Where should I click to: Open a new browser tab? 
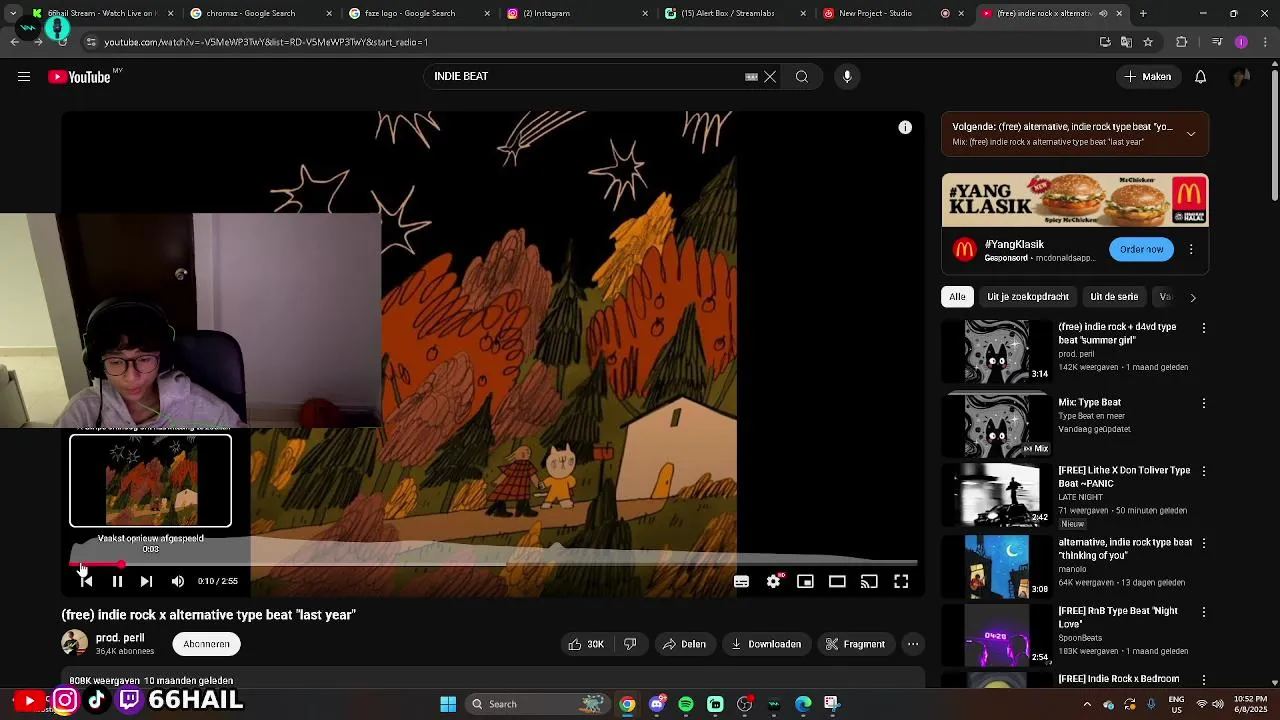[1143, 13]
